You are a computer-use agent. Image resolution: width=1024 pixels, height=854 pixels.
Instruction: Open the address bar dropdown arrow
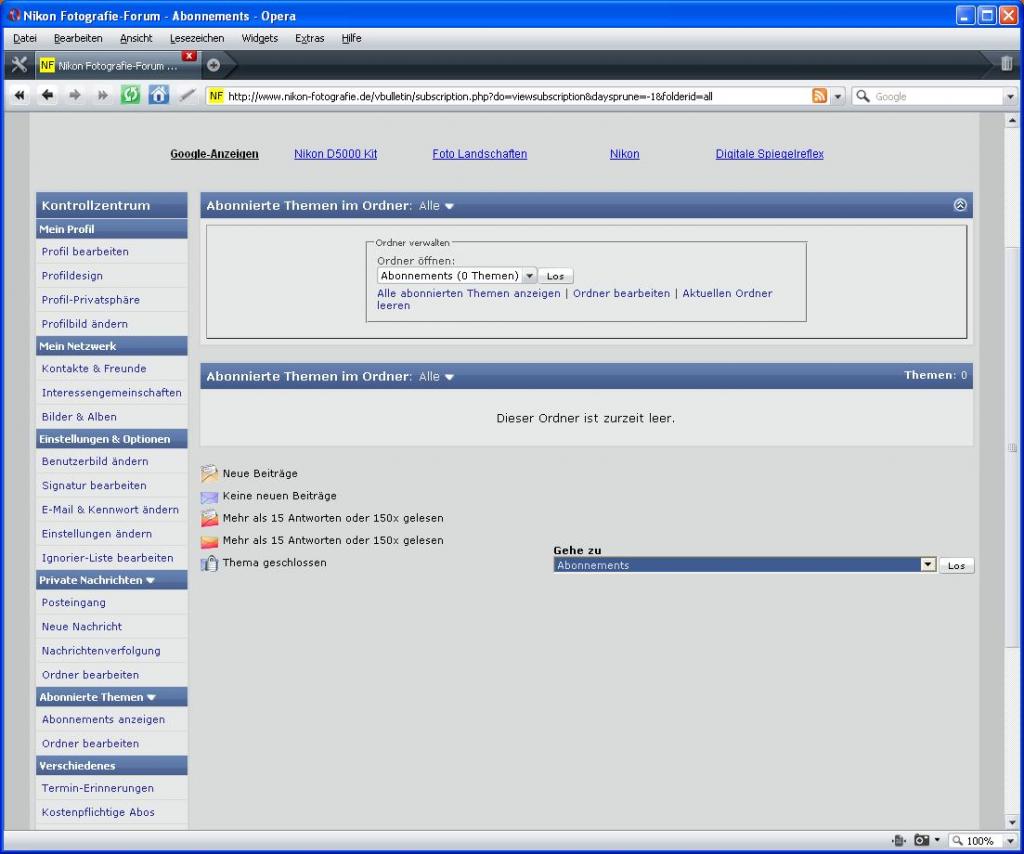[x=837, y=97]
